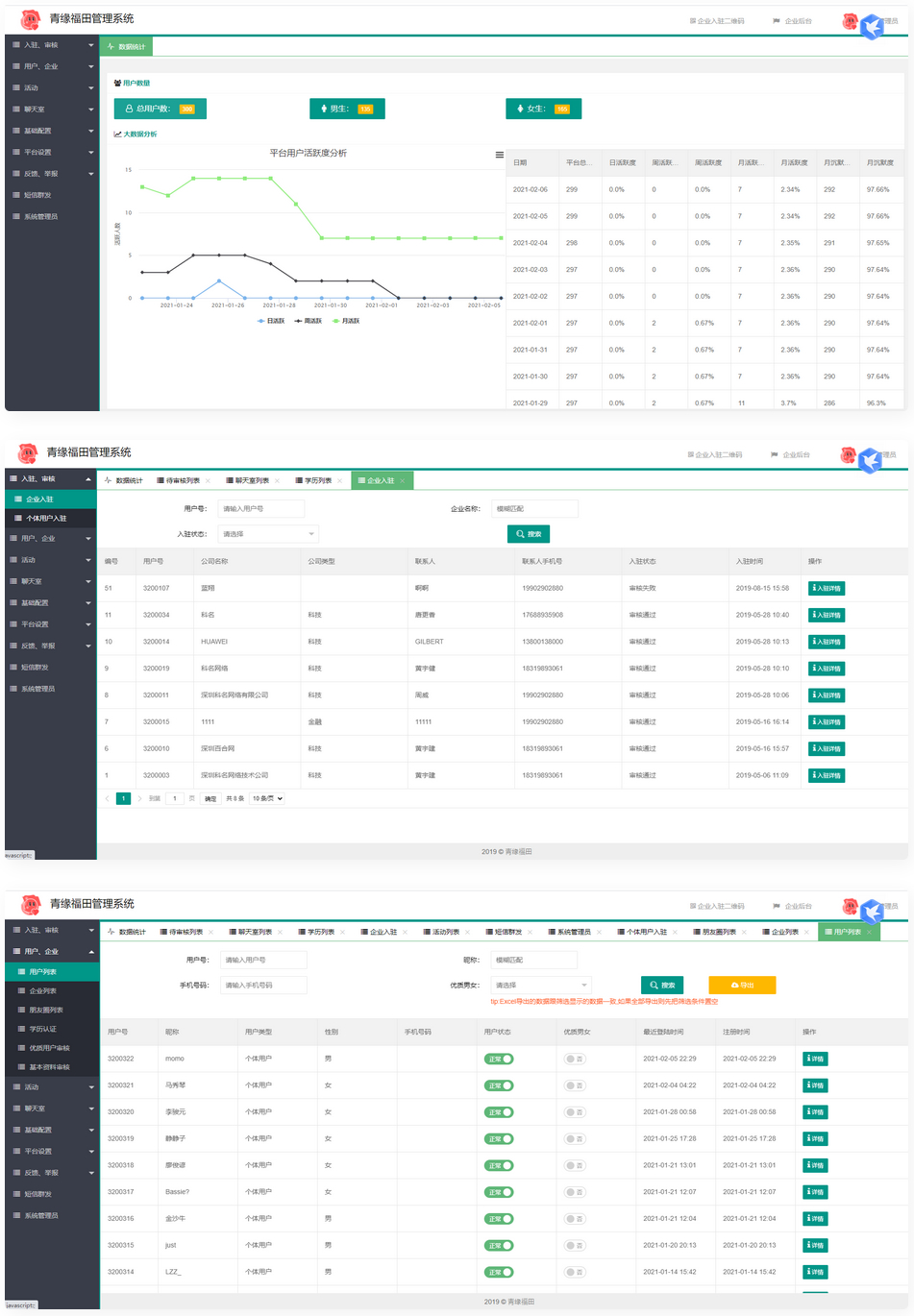Toggle the 月活跃 green legend series

point(346,321)
